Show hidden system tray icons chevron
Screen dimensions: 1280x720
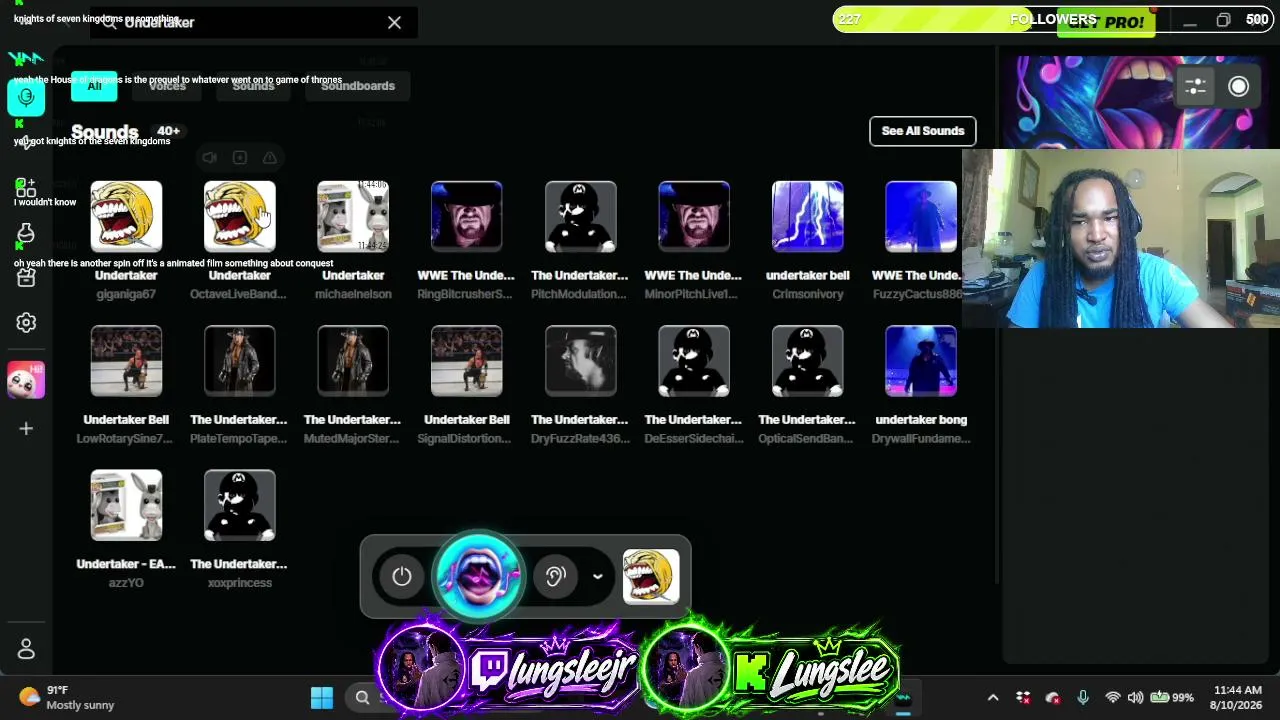pyautogui.click(x=993, y=698)
